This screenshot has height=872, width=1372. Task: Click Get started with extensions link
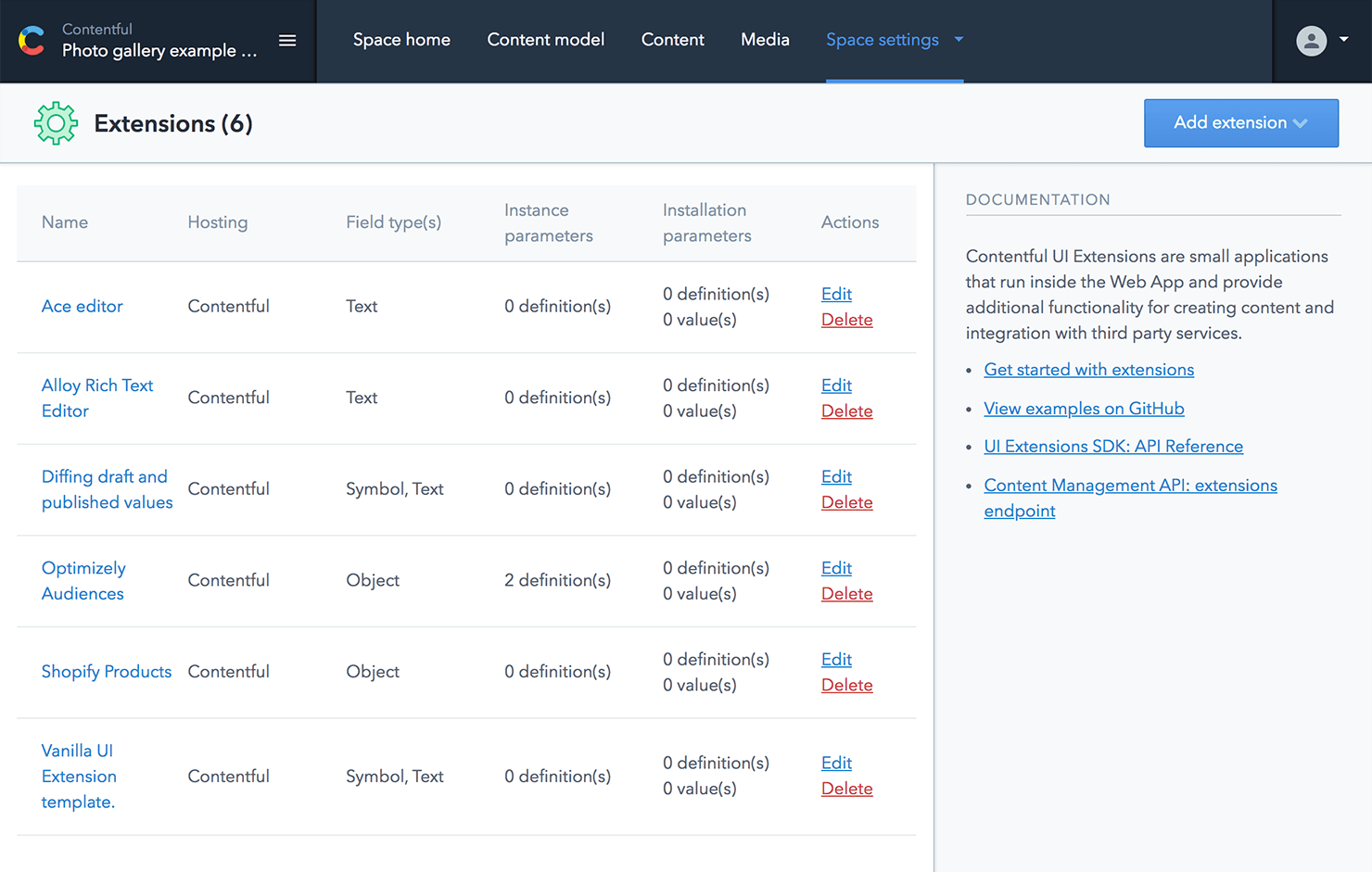click(1088, 369)
